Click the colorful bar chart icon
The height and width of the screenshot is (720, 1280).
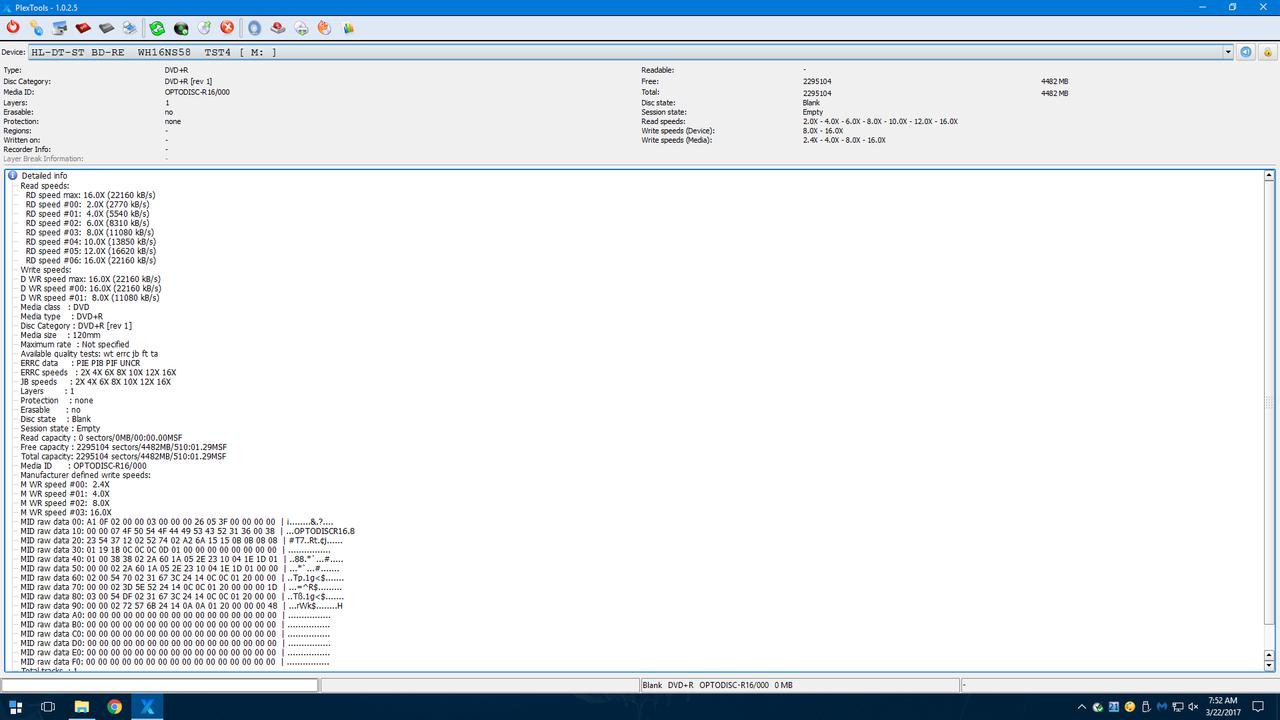tap(348, 28)
